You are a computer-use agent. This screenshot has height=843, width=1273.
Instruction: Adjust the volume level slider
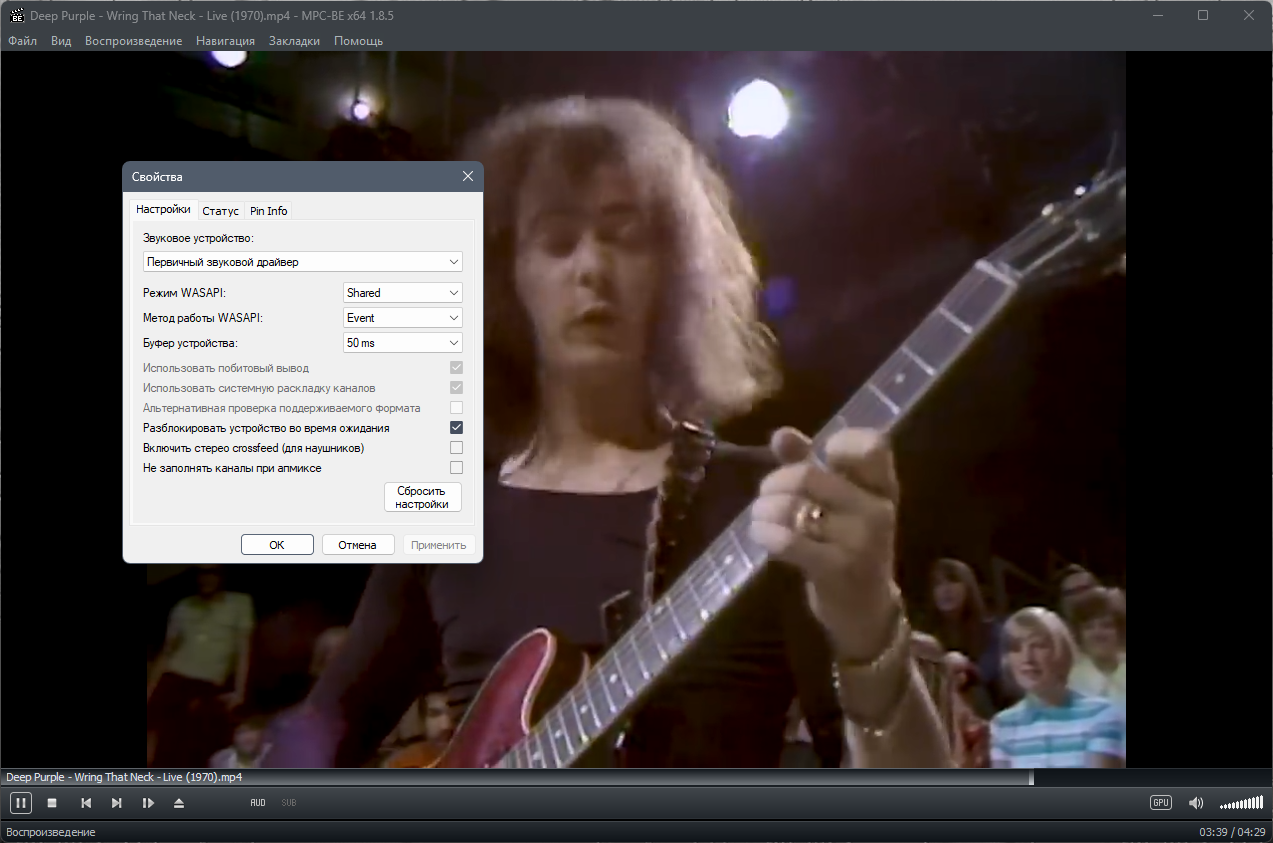coord(1241,803)
